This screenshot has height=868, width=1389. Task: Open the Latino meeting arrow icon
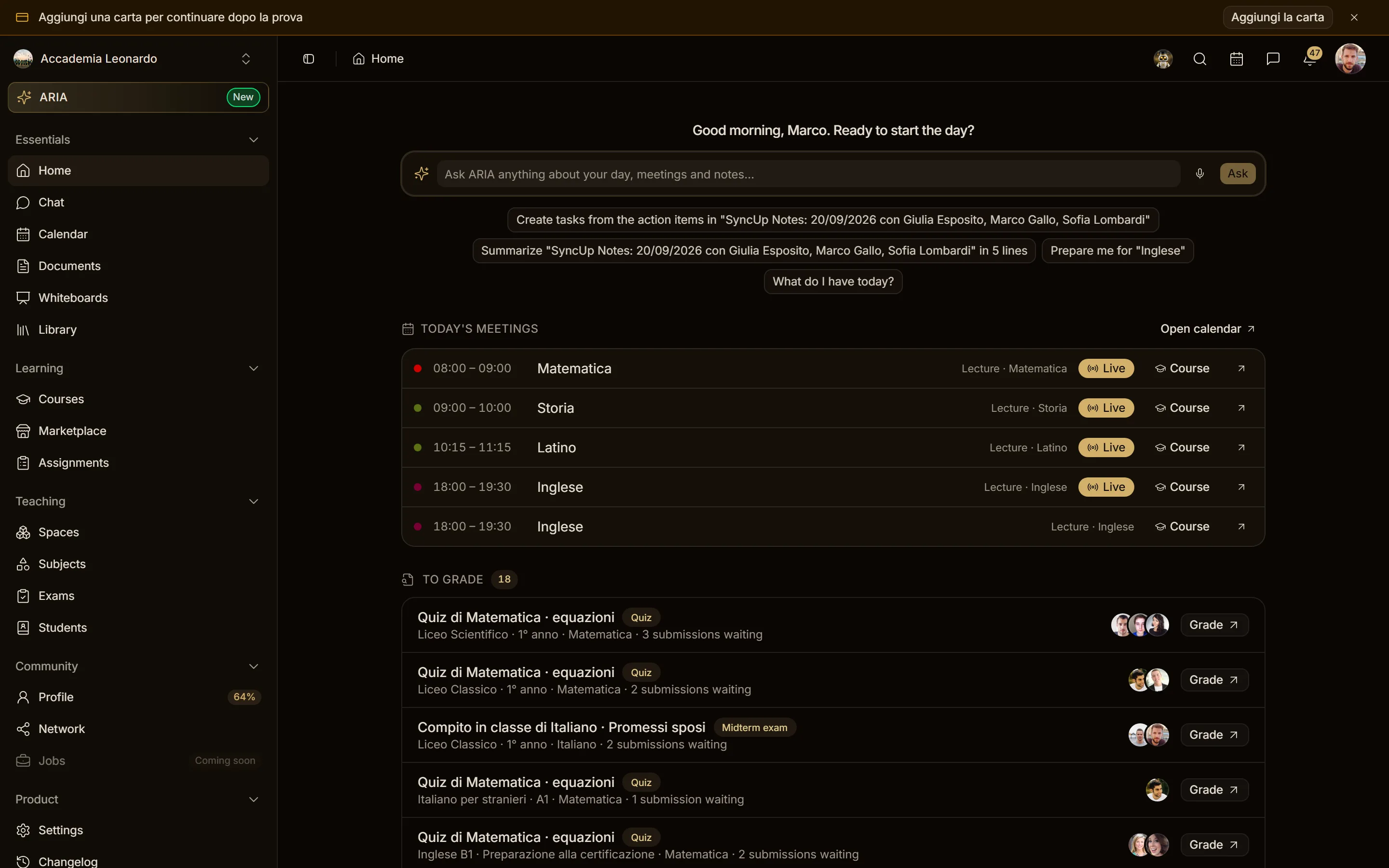pyautogui.click(x=1241, y=448)
